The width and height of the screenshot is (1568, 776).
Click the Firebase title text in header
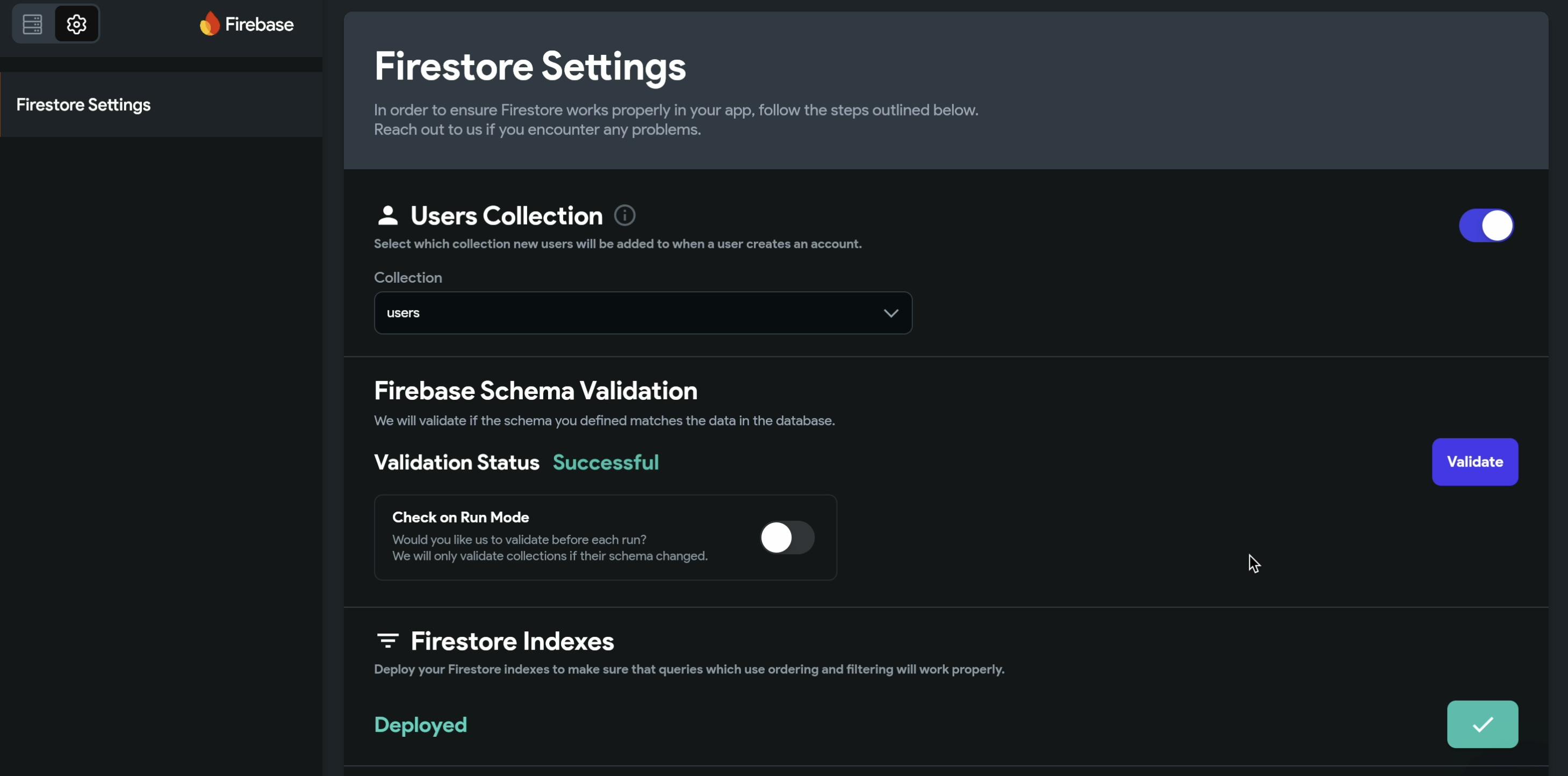pyautogui.click(x=260, y=24)
